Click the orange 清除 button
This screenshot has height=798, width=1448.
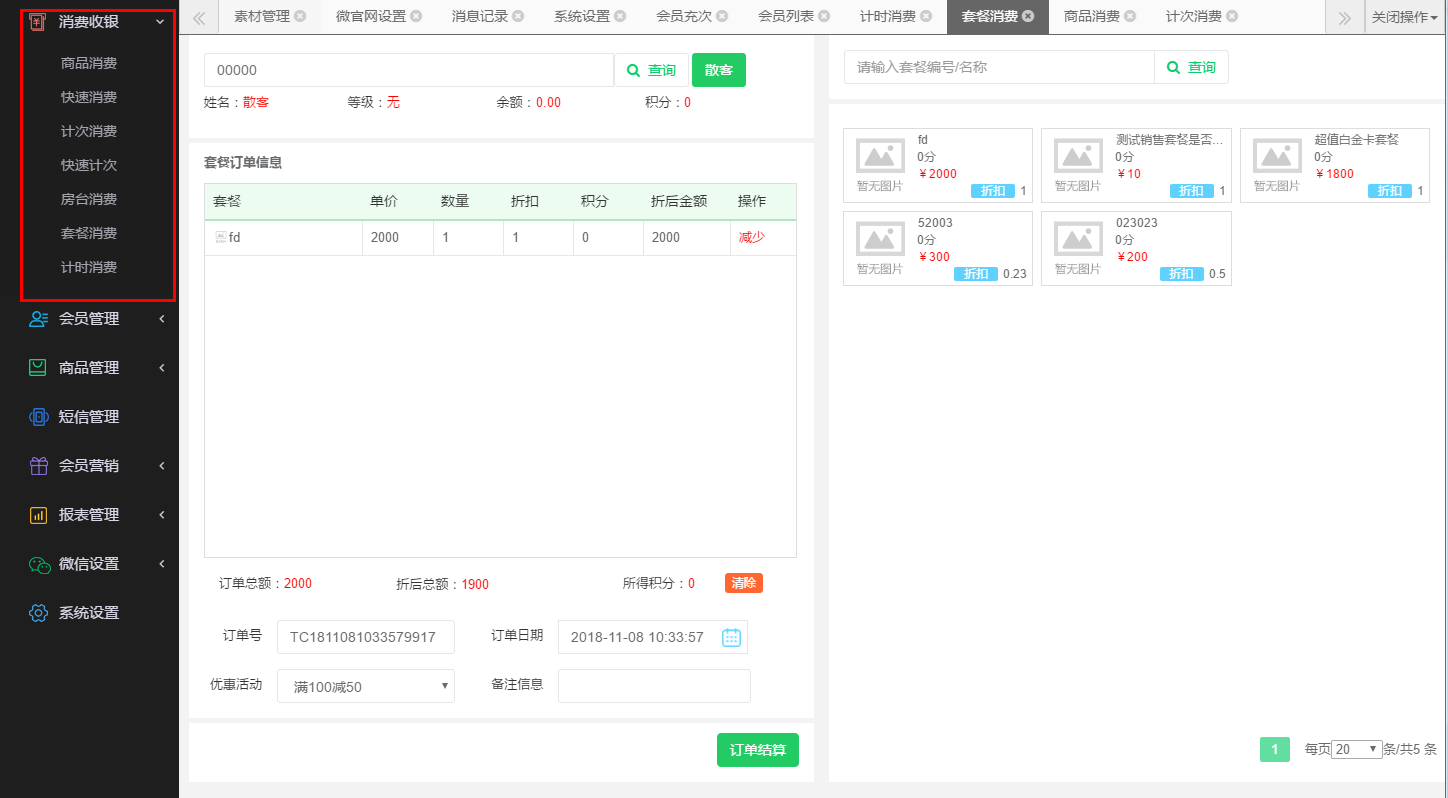[744, 583]
